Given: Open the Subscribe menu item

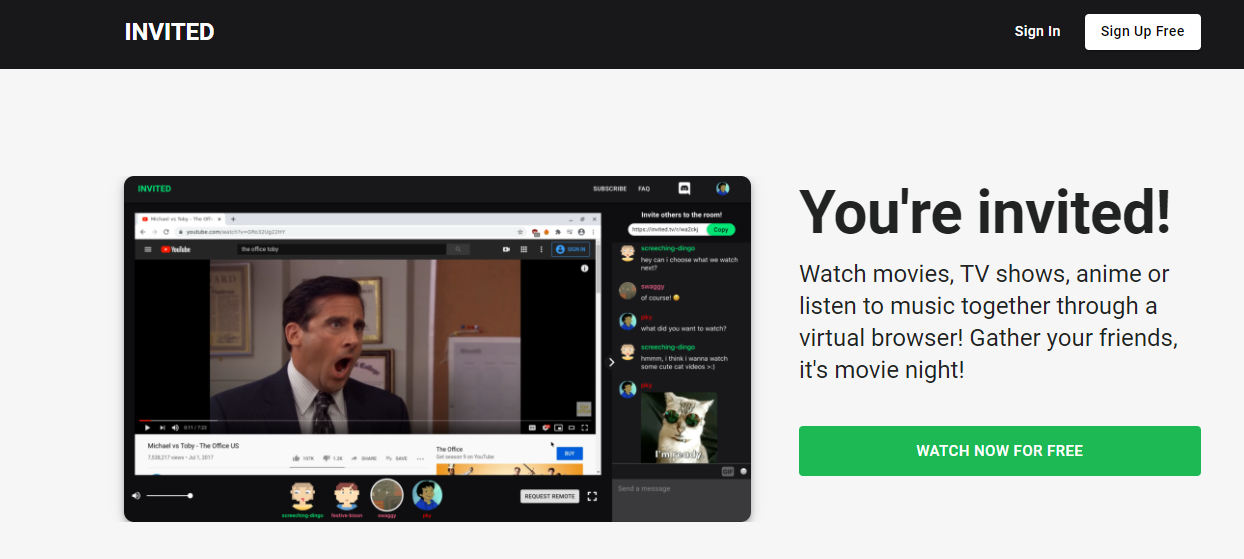Looking at the screenshot, I should point(609,188).
